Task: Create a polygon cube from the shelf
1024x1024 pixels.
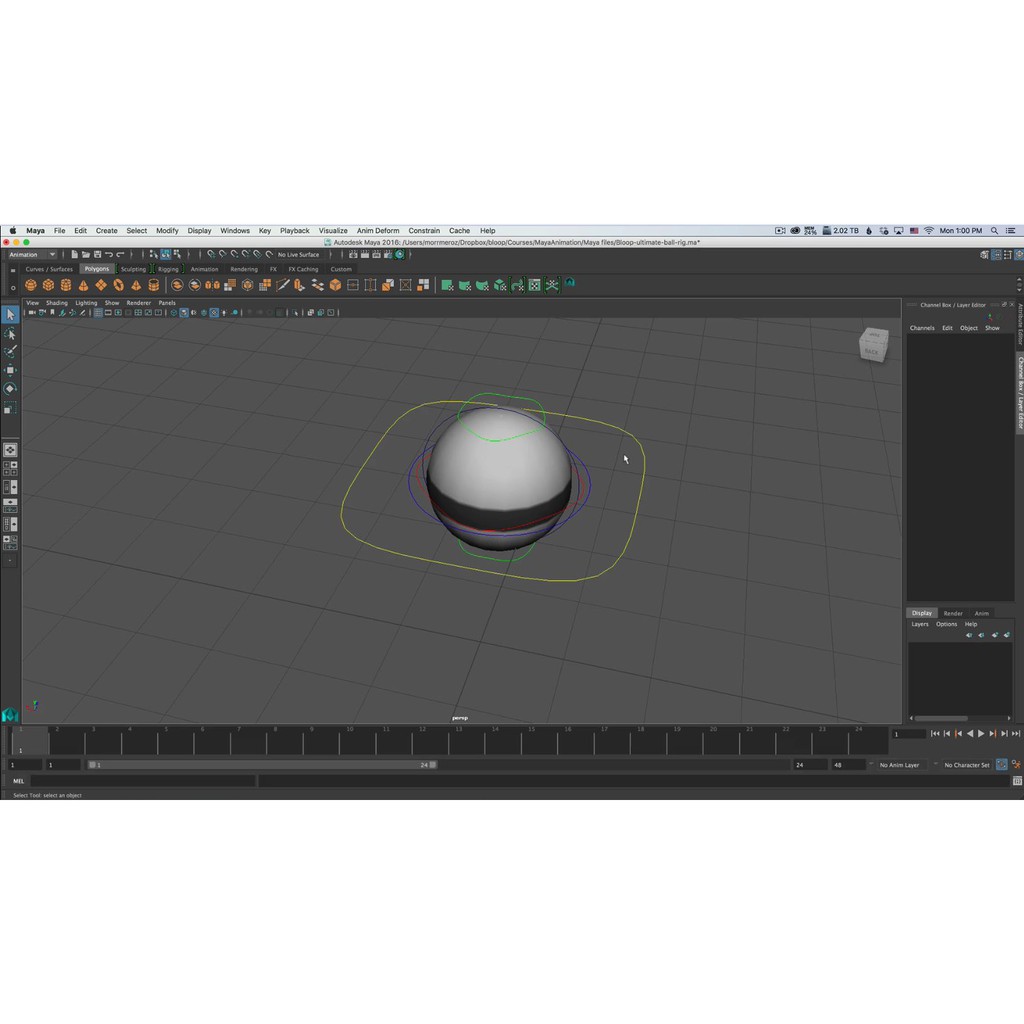Action: 48,285
